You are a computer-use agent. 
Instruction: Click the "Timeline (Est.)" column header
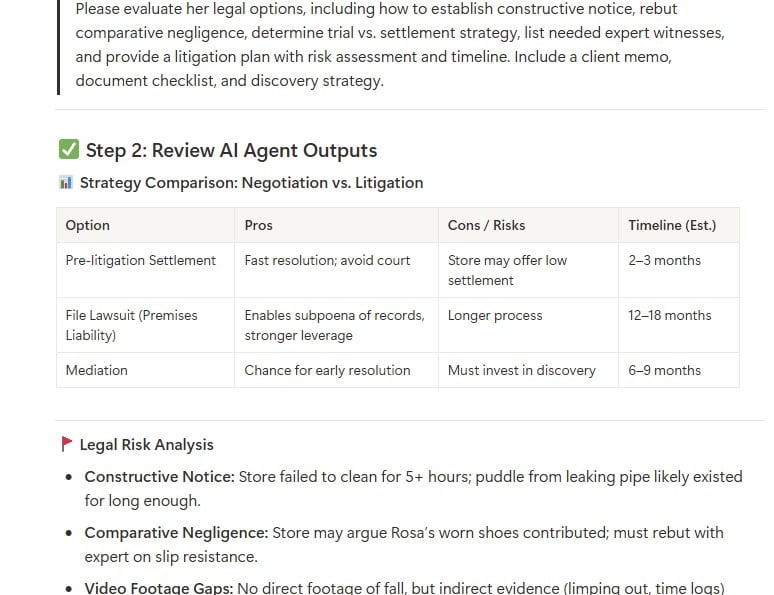672,225
